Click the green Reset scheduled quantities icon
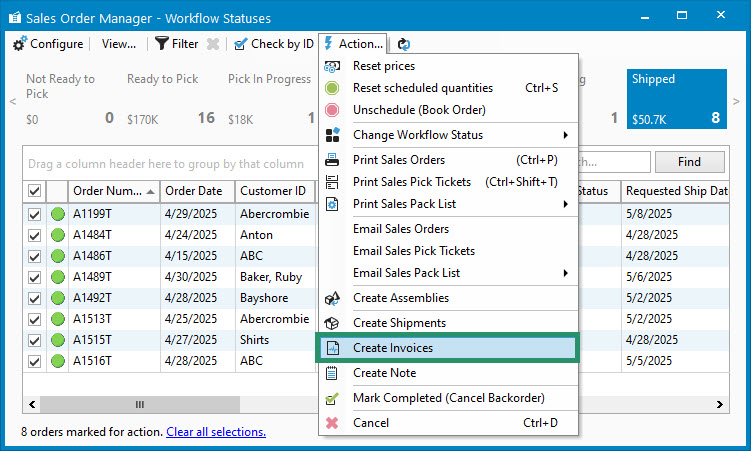751x451 pixels. click(332, 88)
